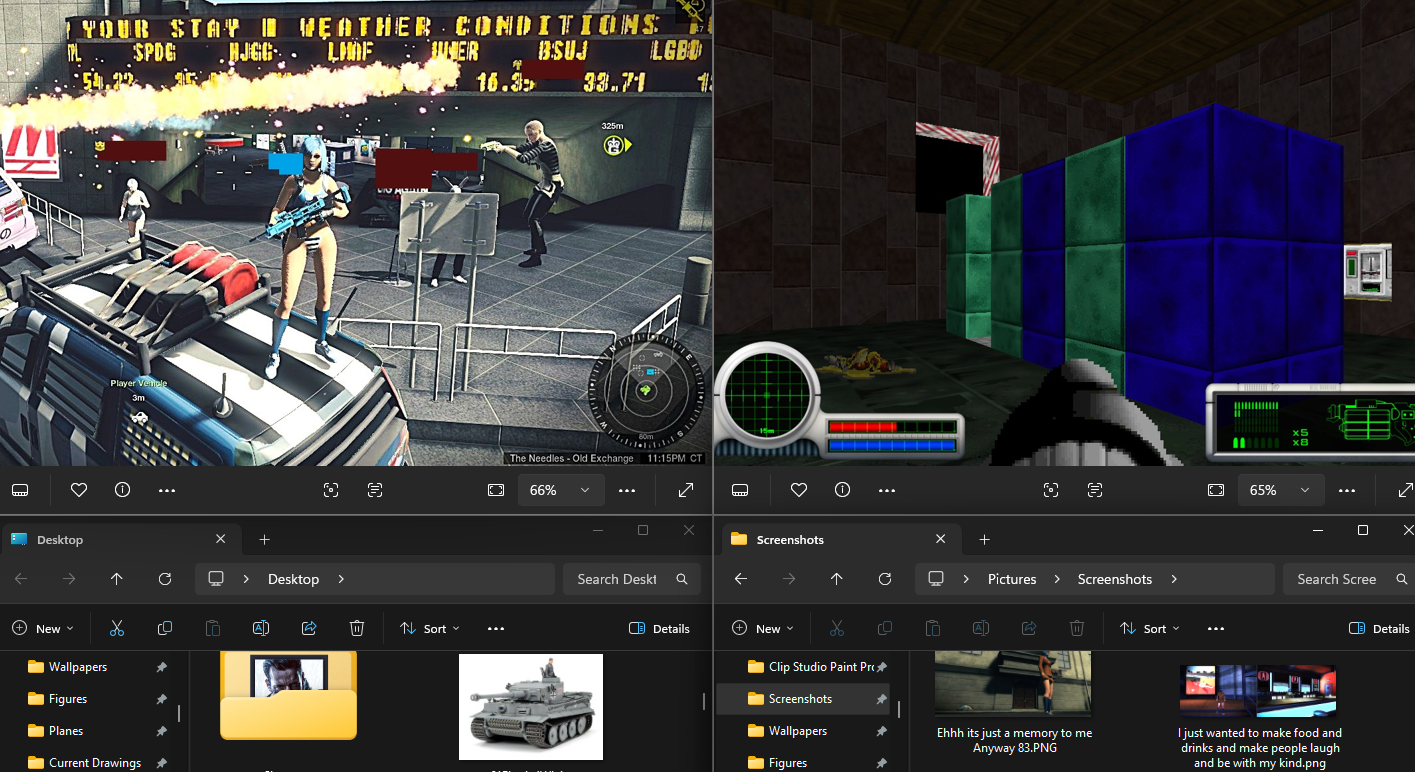
Task: Open the Tiger tank image thumbnail
Action: pos(530,706)
